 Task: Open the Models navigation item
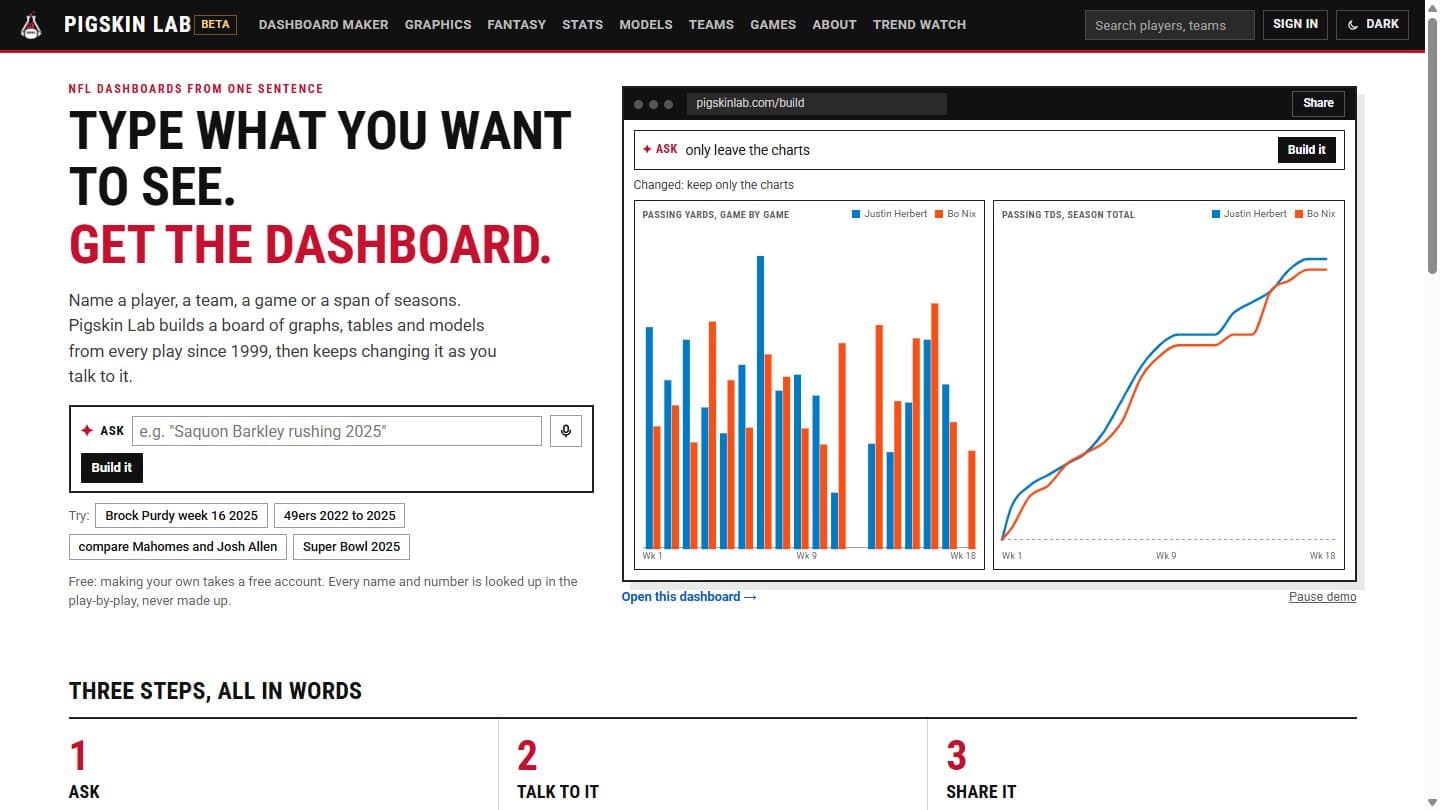(x=646, y=24)
